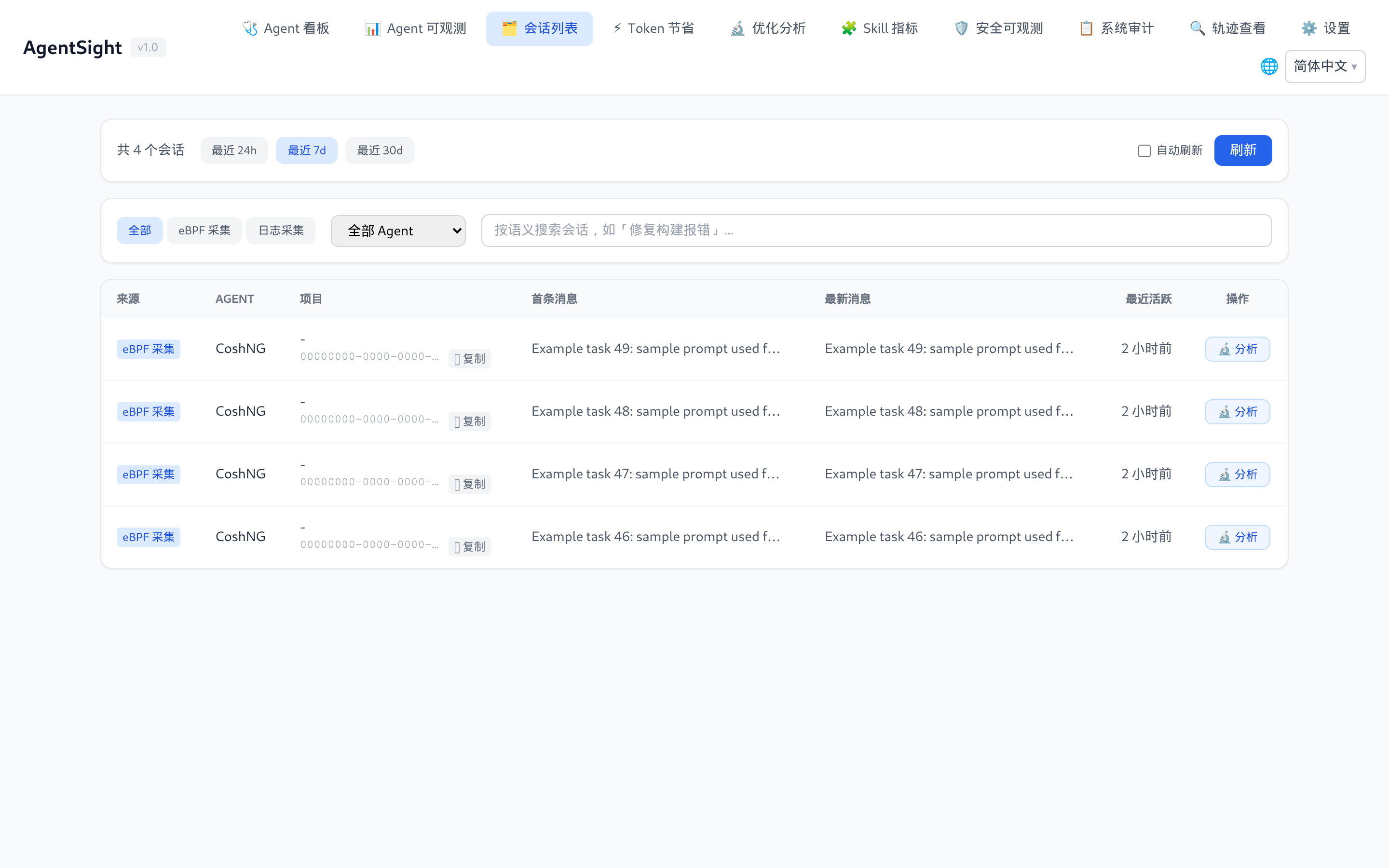Open the Skill 指标 tab
1389x868 pixels.
pyautogui.click(x=879, y=28)
